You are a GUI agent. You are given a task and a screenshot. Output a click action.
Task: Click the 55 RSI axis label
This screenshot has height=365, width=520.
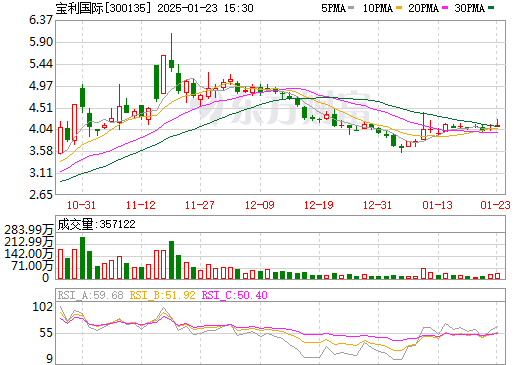click(x=46, y=333)
